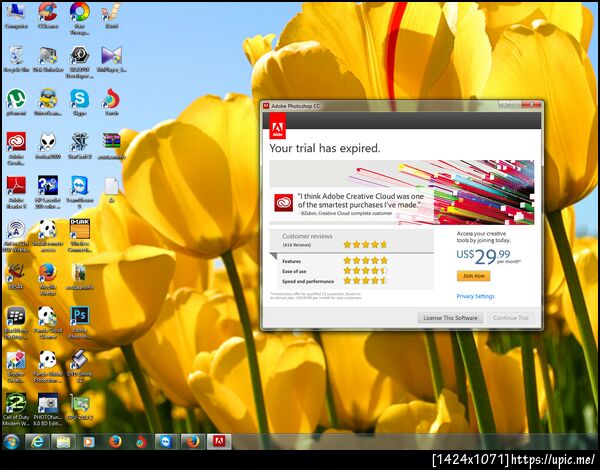Viewport: 600px width, 470px height.
Task: Click the Join now button
Action: coord(473,276)
